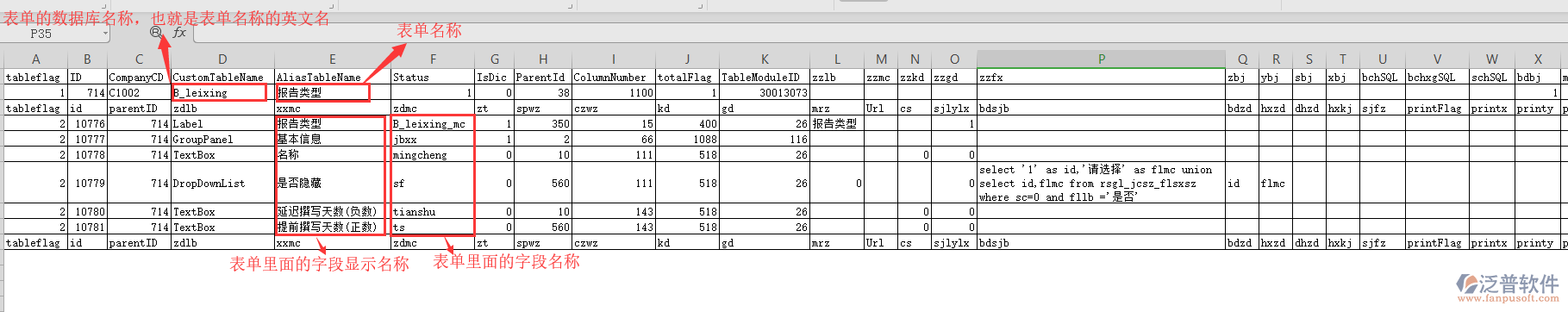Click the tianshu field cell
1568x312 pixels.
433,211
